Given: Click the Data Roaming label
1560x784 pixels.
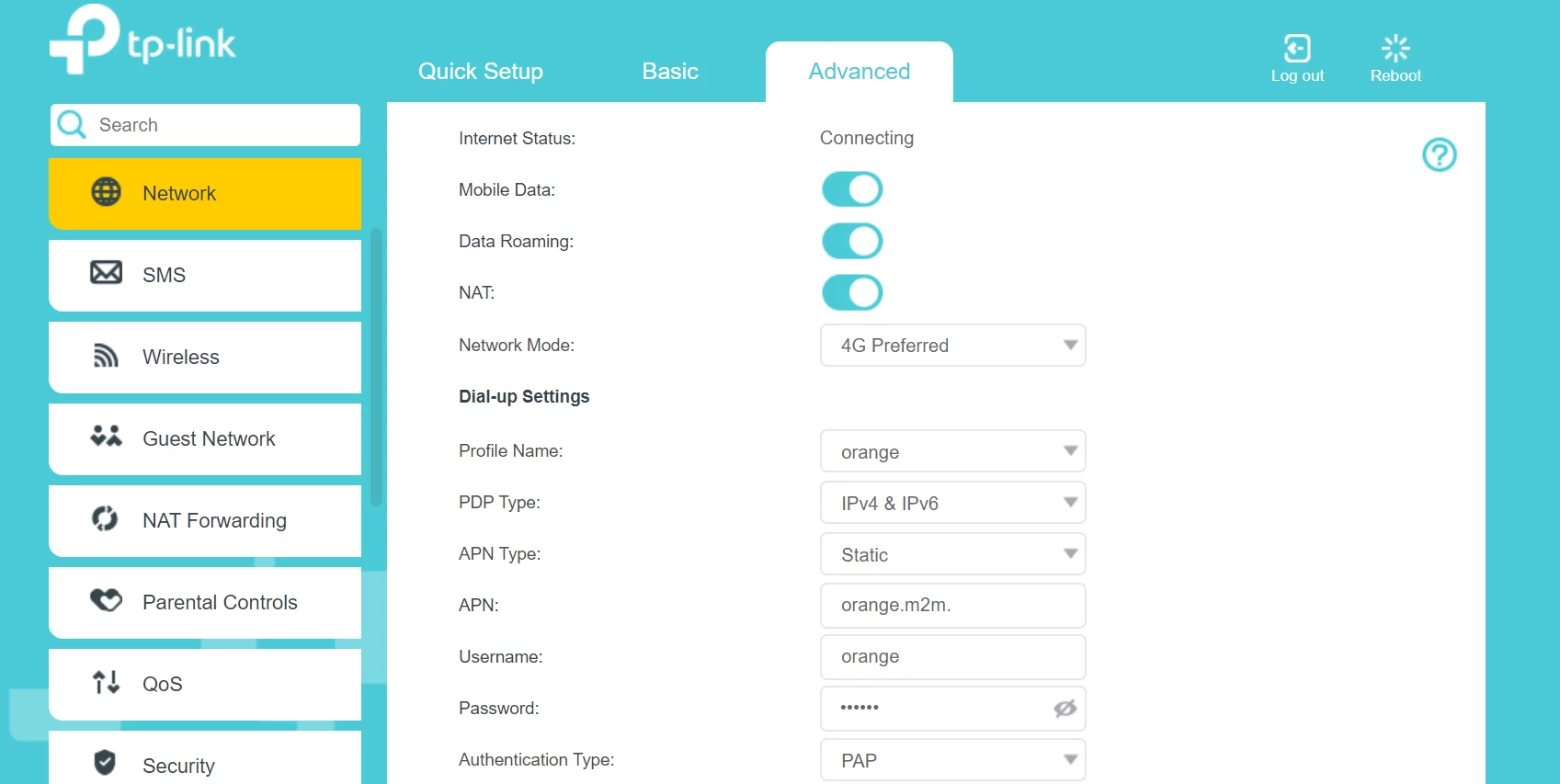Looking at the screenshot, I should [x=516, y=242].
